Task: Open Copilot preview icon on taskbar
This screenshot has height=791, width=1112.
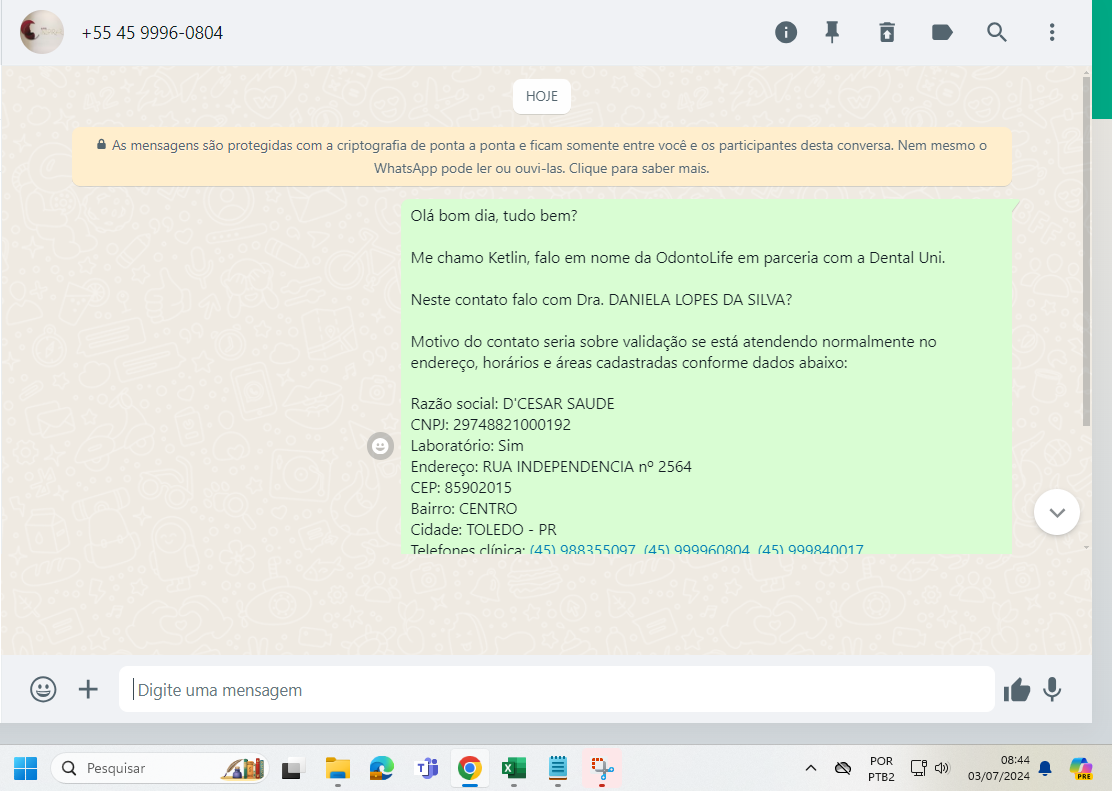Action: tap(1081, 768)
